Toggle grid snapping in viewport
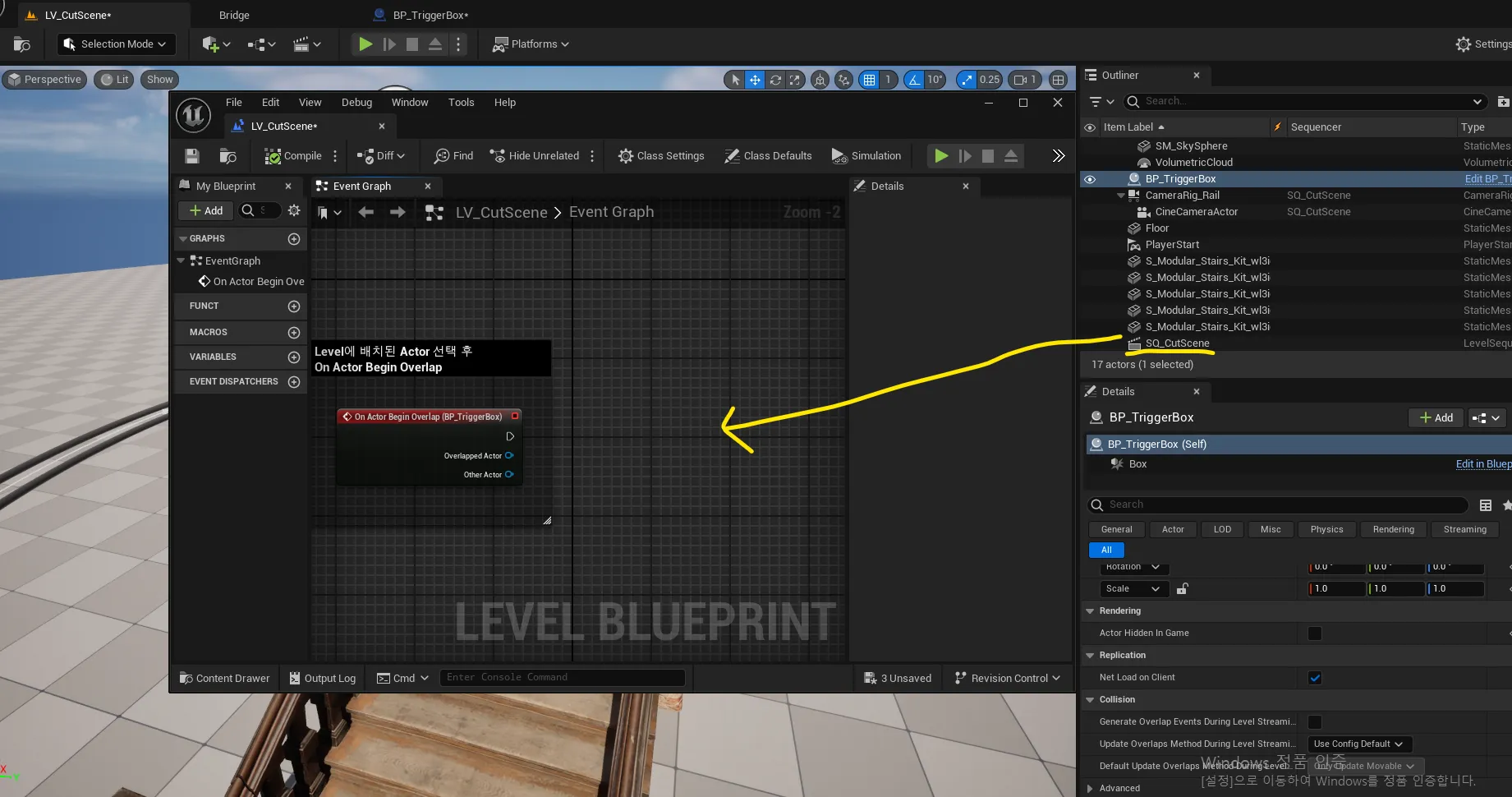1512x797 pixels. pos(869,80)
